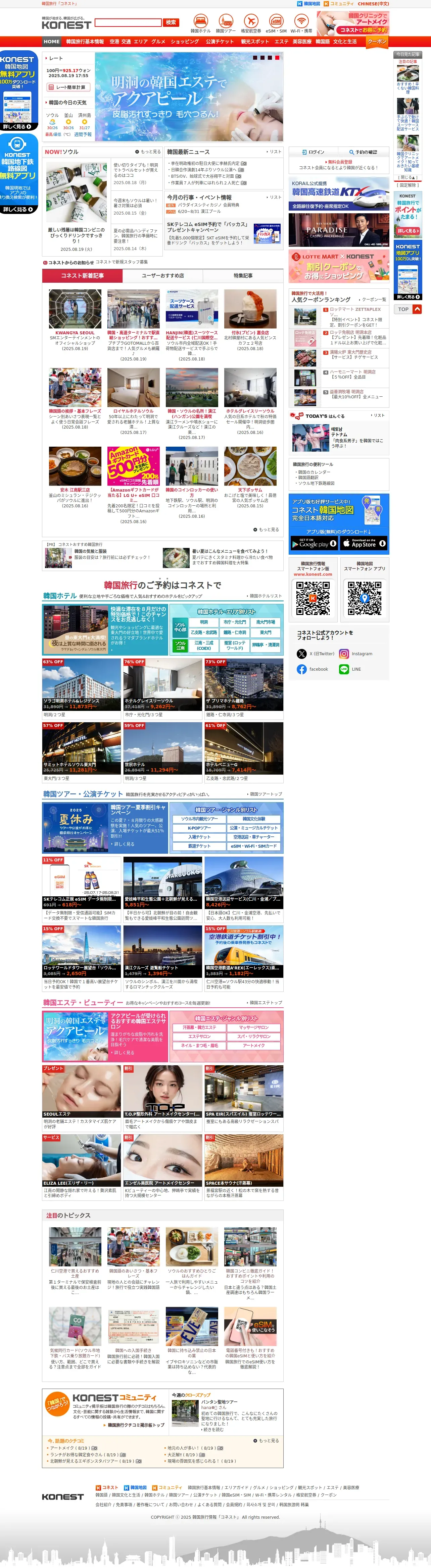Screen dimensions: 431x1568
Task: Click the TOP up-arrow icon
Action: [418, 309]
